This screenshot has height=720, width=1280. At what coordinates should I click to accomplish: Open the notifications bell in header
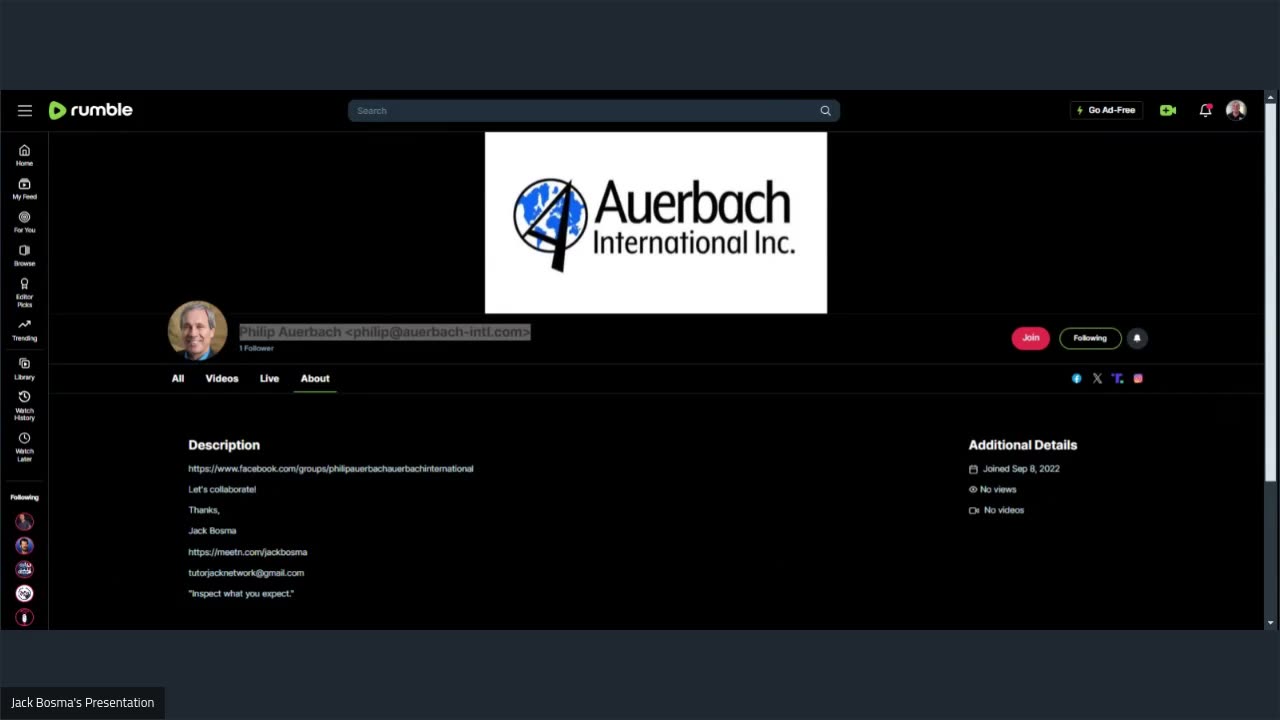tap(1205, 110)
